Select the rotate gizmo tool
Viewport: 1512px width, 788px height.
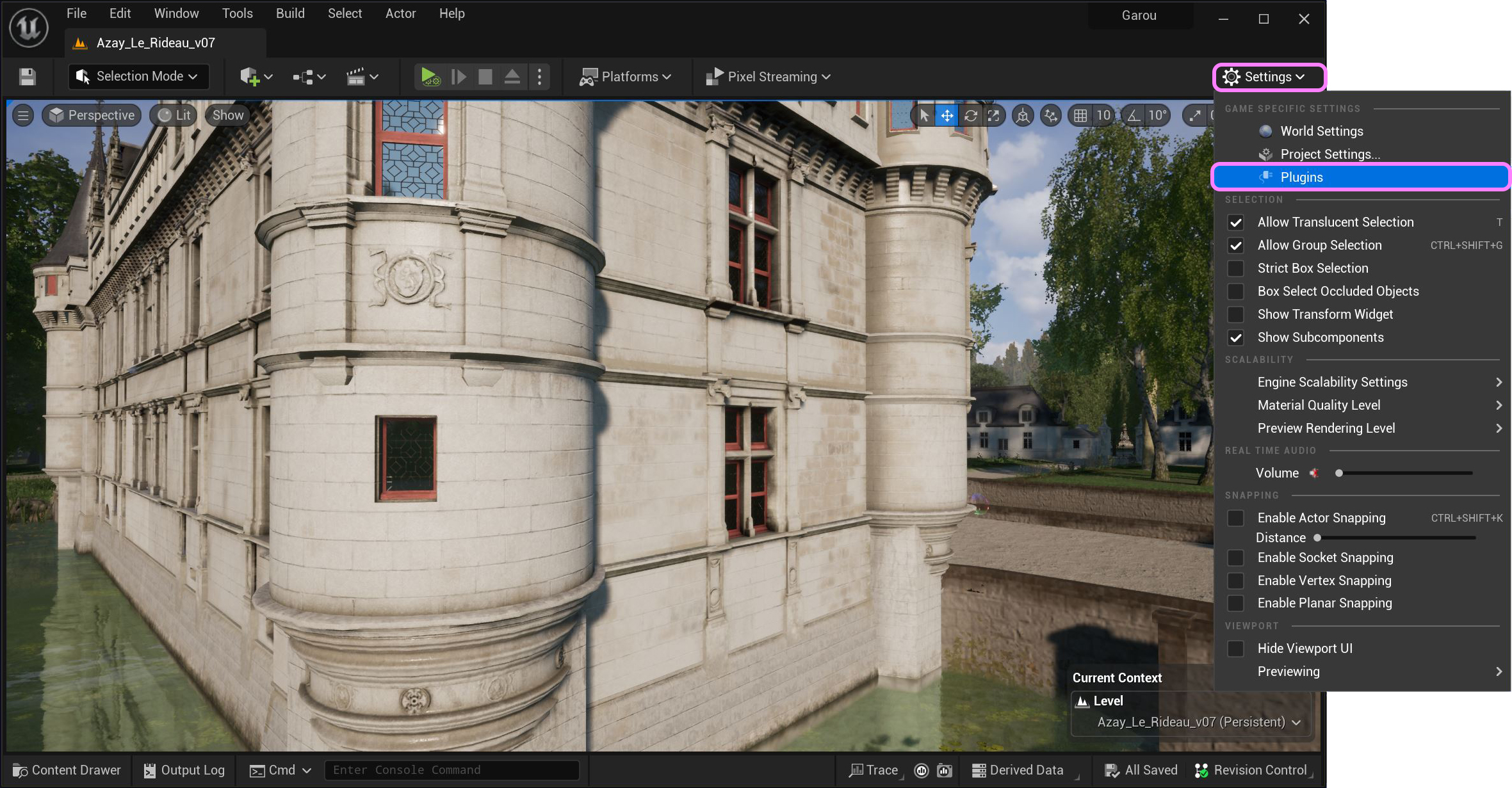click(970, 115)
